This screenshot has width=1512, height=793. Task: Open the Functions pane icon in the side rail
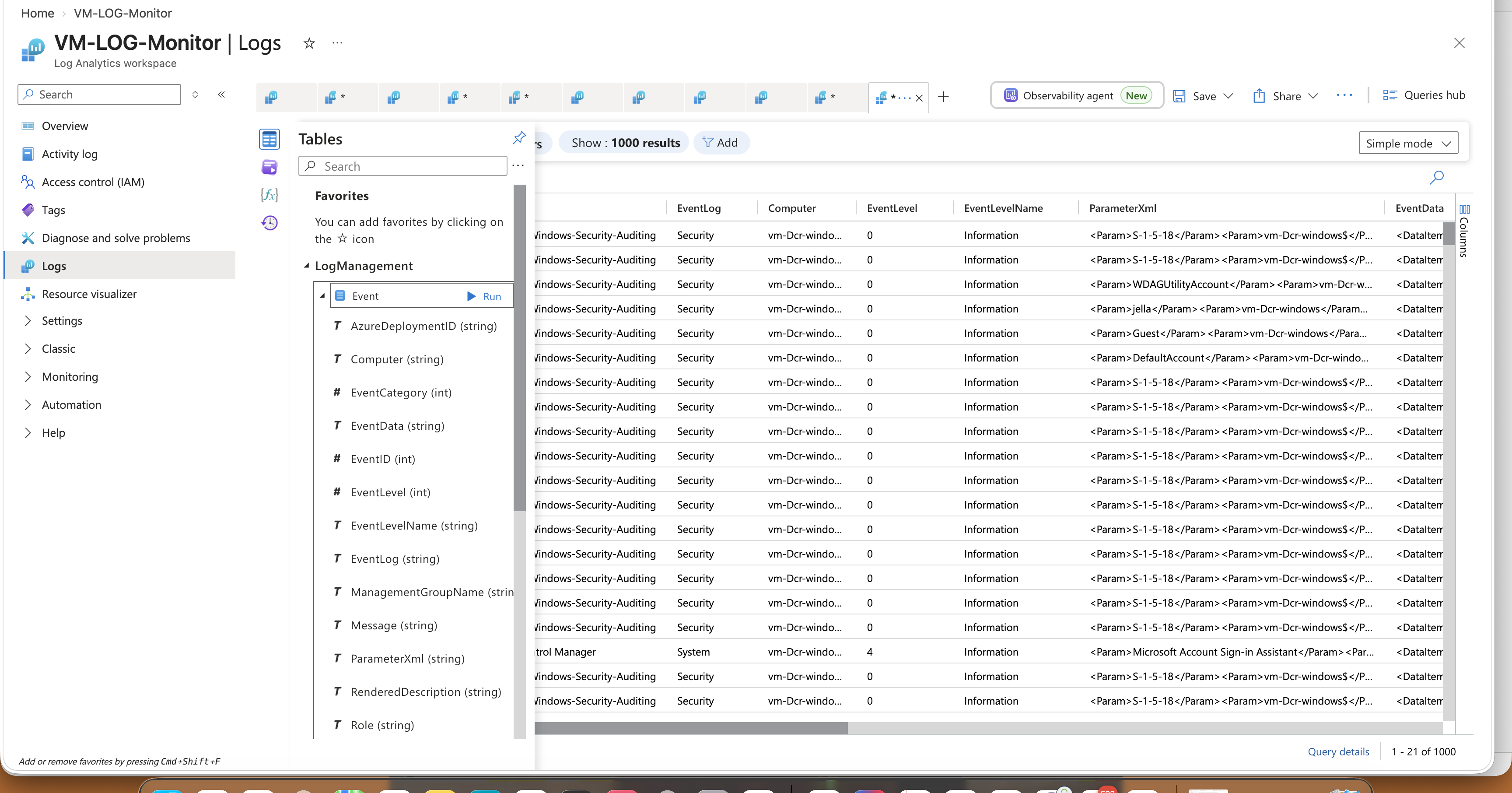(269, 195)
